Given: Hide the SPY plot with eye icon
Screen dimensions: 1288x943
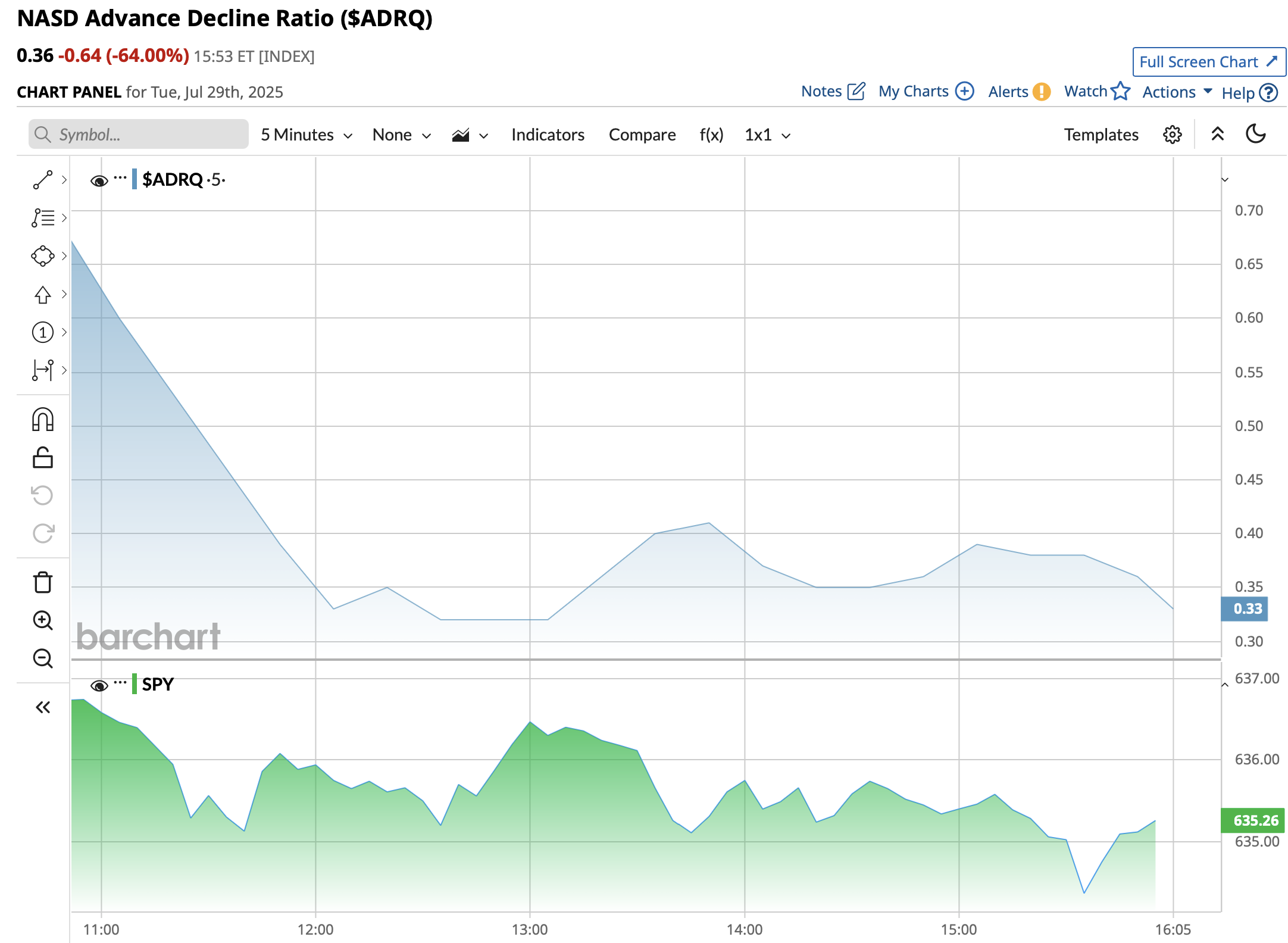Looking at the screenshot, I should (99, 685).
